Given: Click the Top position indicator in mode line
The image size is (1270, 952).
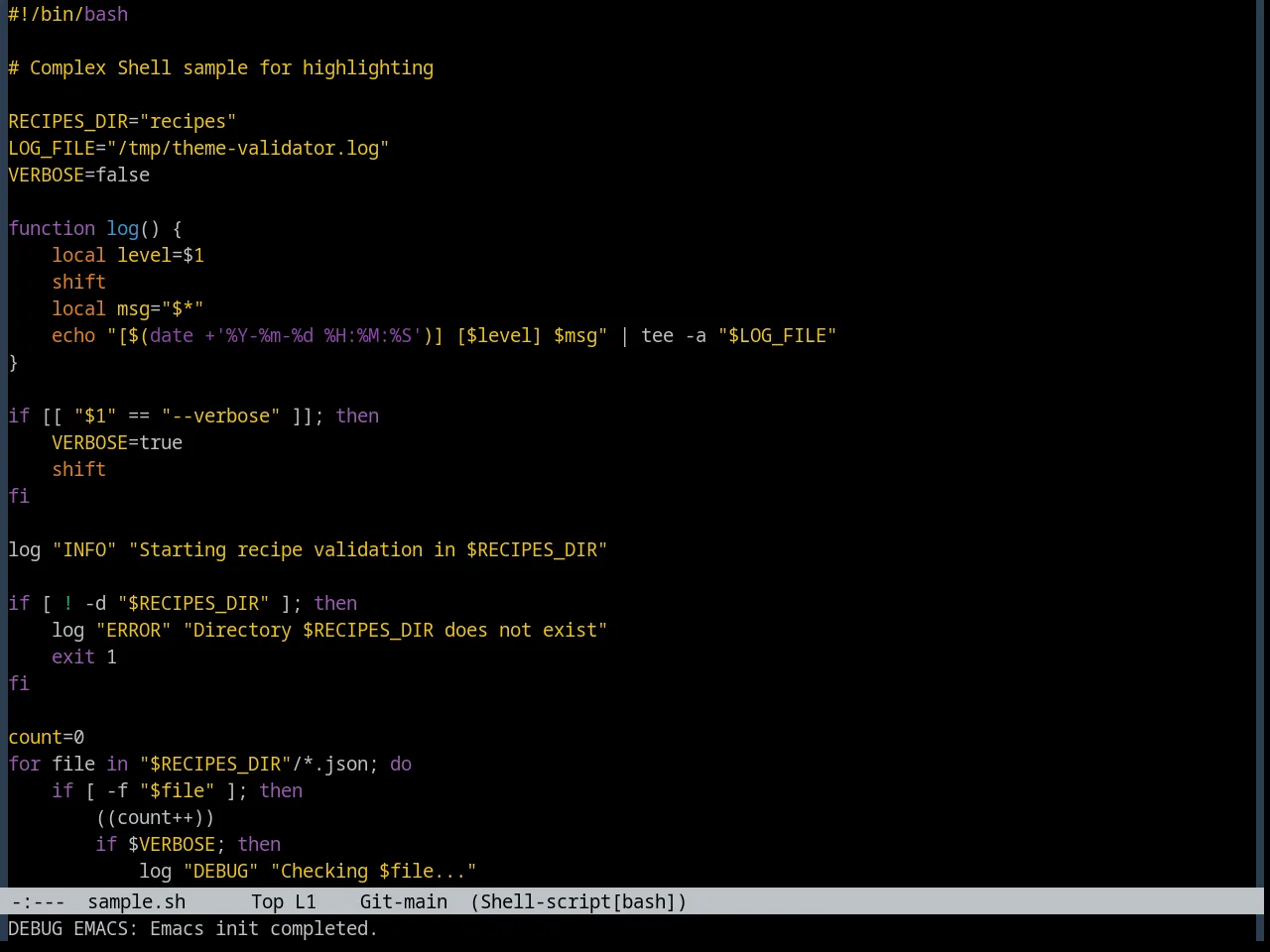Looking at the screenshot, I should [x=267, y=901].
